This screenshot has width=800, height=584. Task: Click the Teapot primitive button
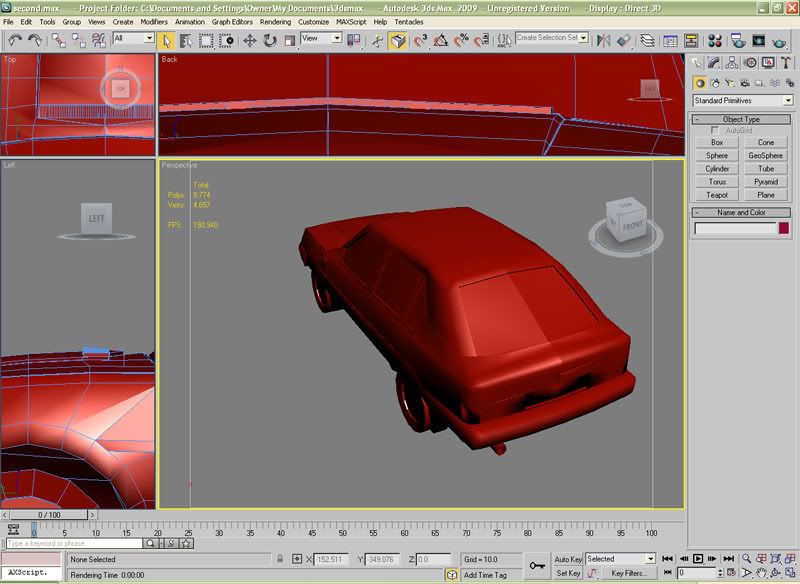(x=717, y=195)
